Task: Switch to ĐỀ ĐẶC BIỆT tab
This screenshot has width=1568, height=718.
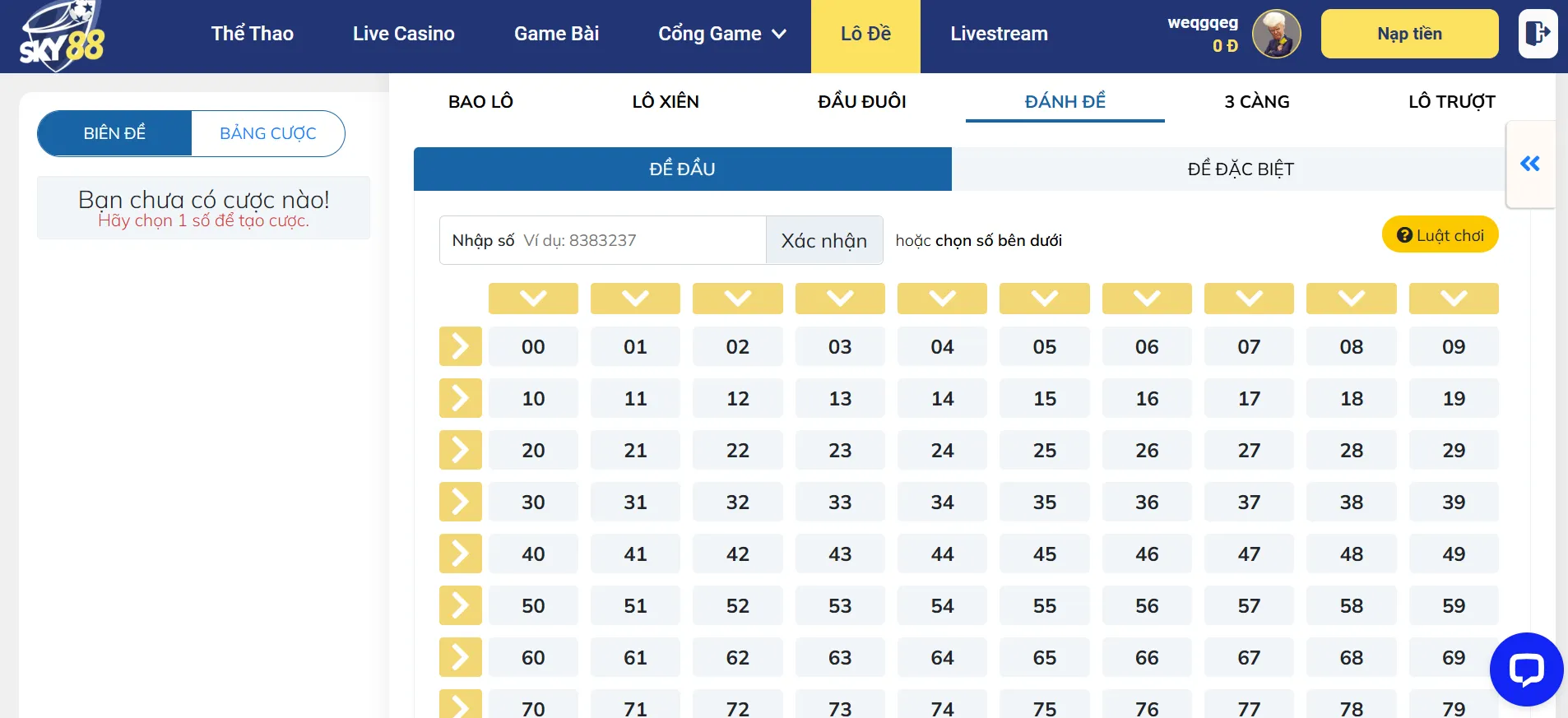Action: coord(1240,169)
